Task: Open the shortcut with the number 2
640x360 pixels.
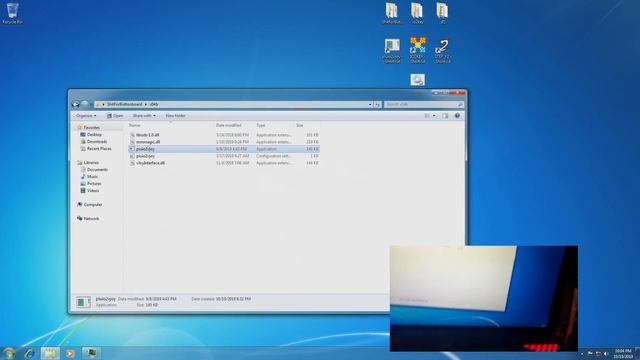Action: [x=442, y=51]
